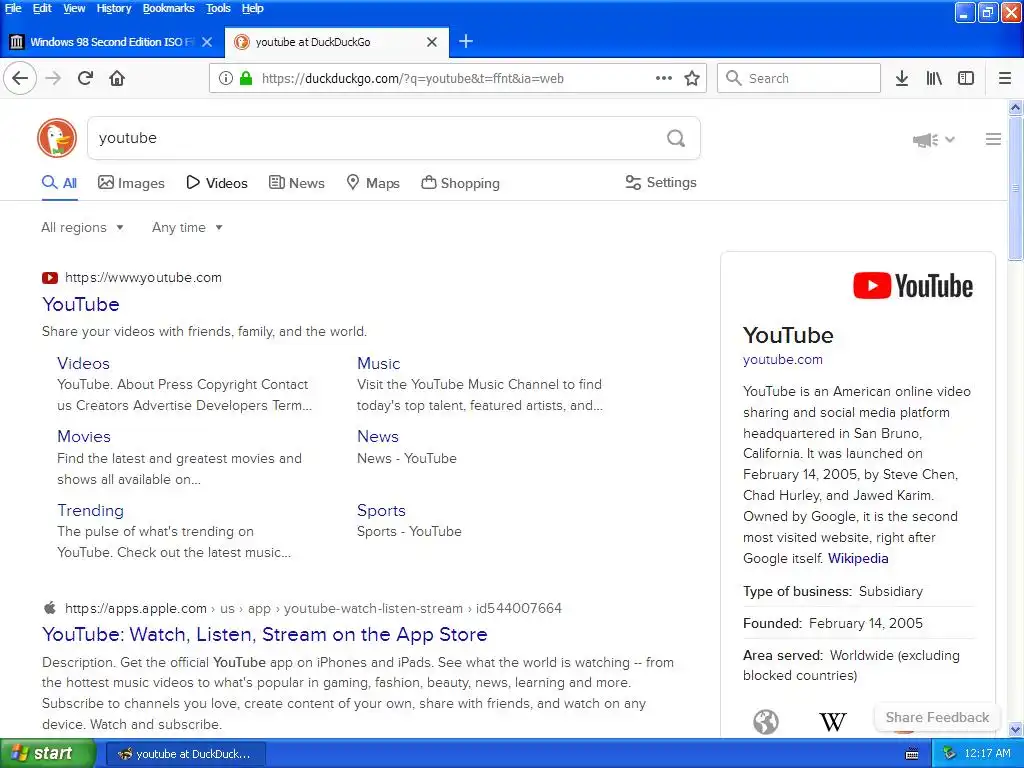This screenshot has width=1024, height=768.
Task: Click the 12:17 AM taskbar clock
Action: pos(987,754)
